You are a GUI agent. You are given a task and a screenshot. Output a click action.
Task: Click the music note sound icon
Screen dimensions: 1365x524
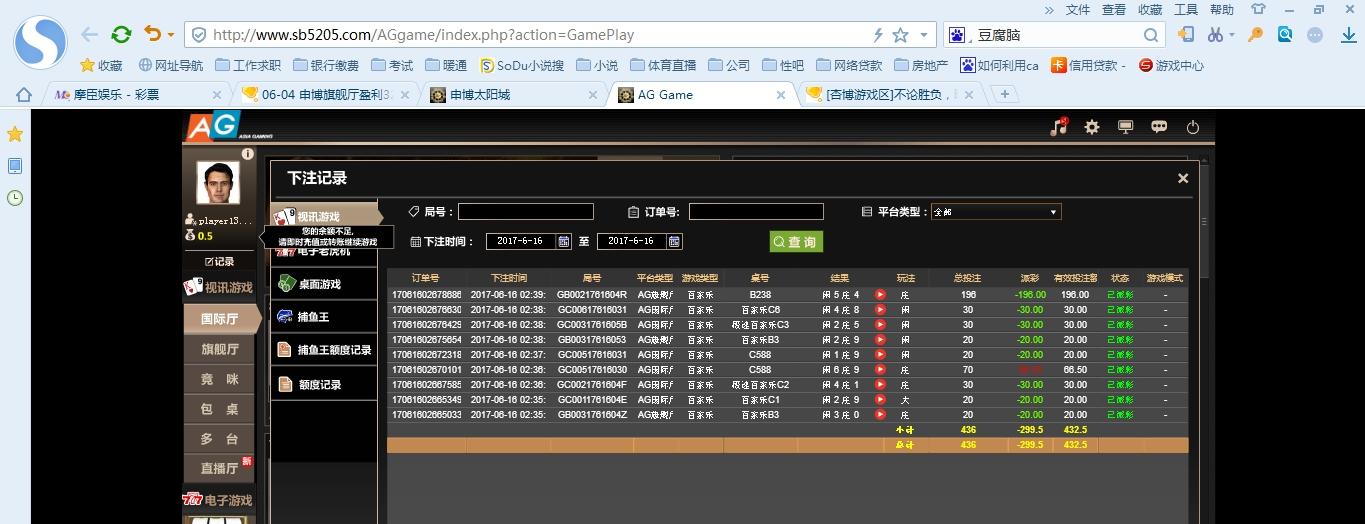(1059, 127)
